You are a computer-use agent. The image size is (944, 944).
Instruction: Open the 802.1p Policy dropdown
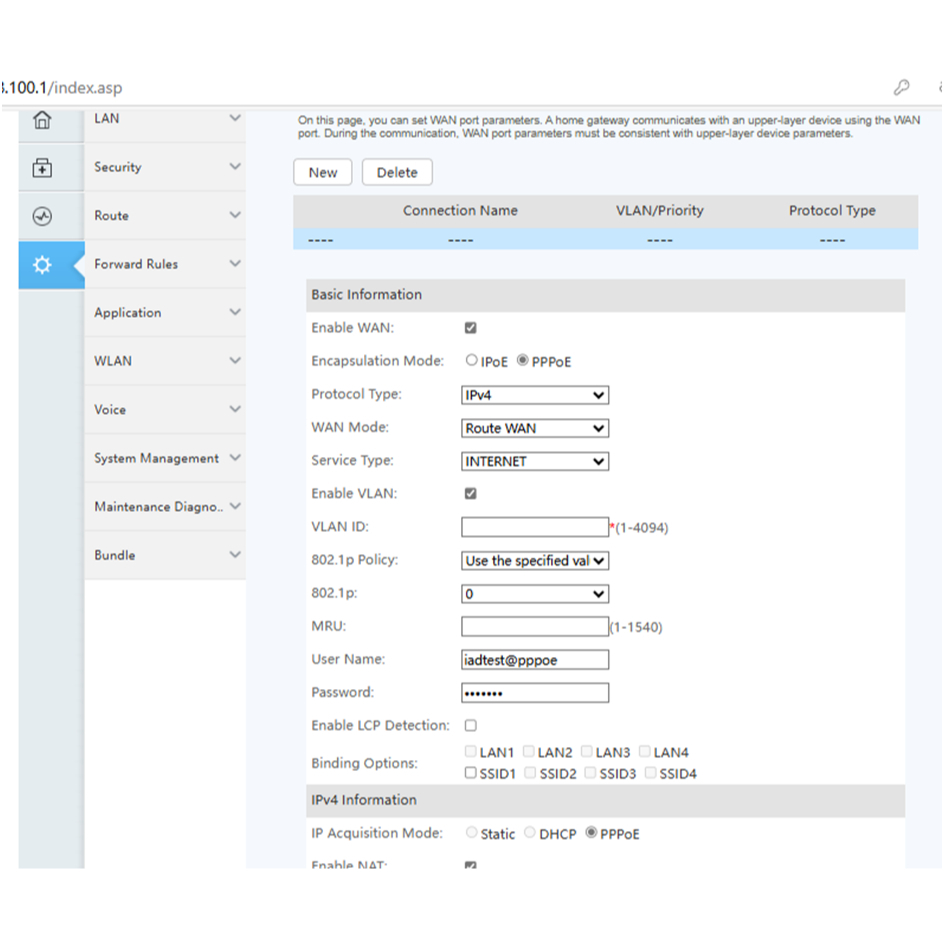(535, 561)
